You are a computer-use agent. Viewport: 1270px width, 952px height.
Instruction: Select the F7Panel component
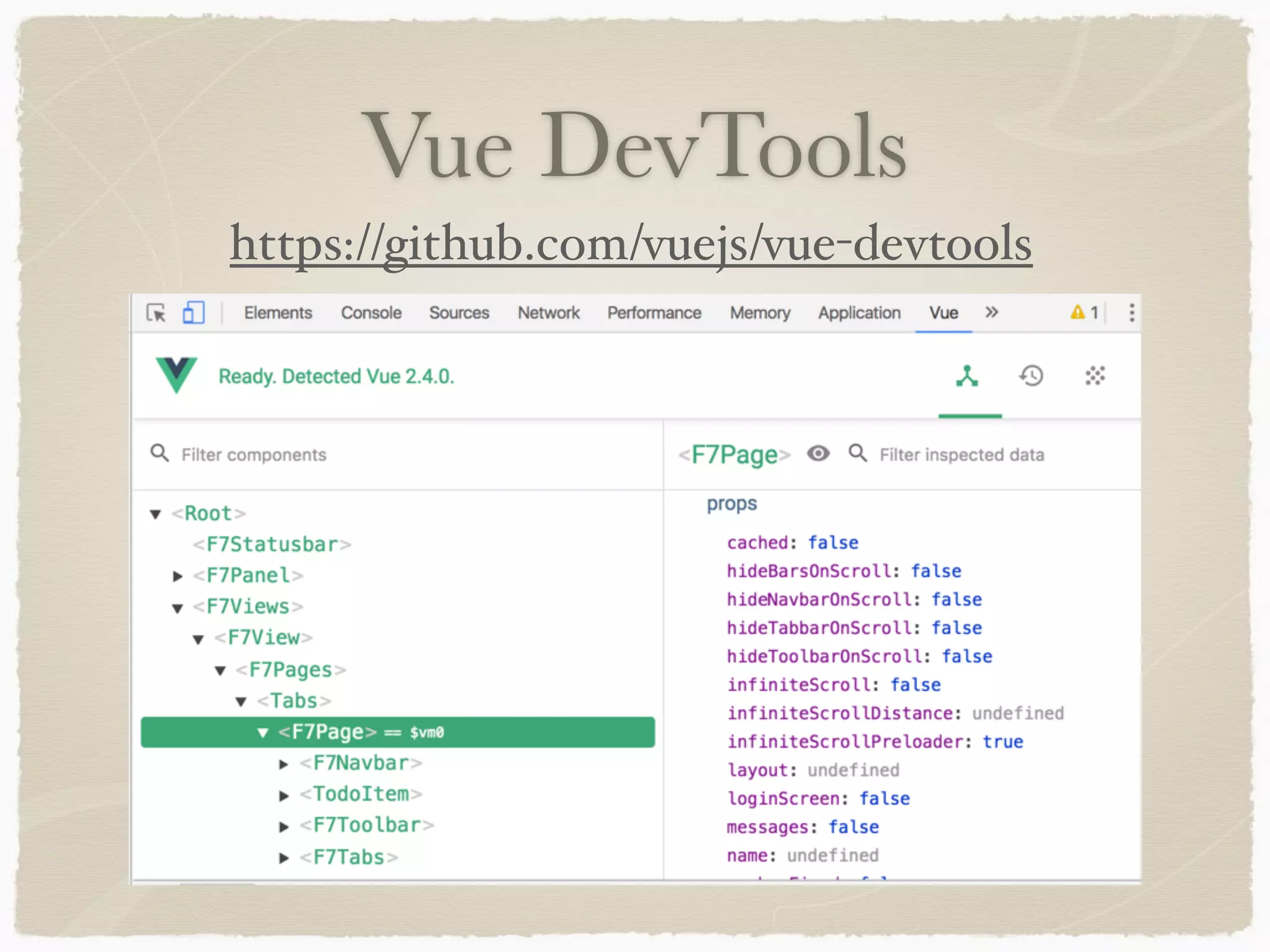click(248, 575)
